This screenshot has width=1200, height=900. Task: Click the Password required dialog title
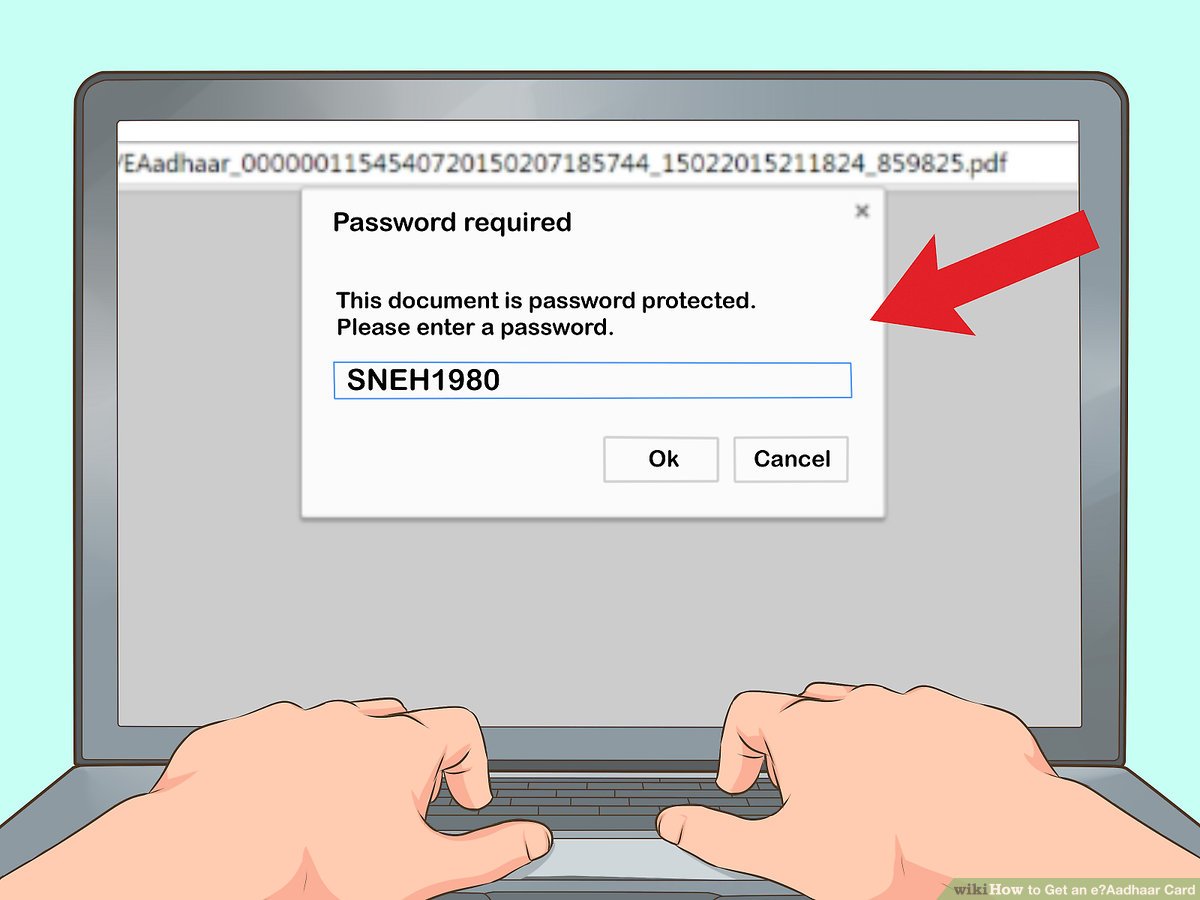[452, 222]
